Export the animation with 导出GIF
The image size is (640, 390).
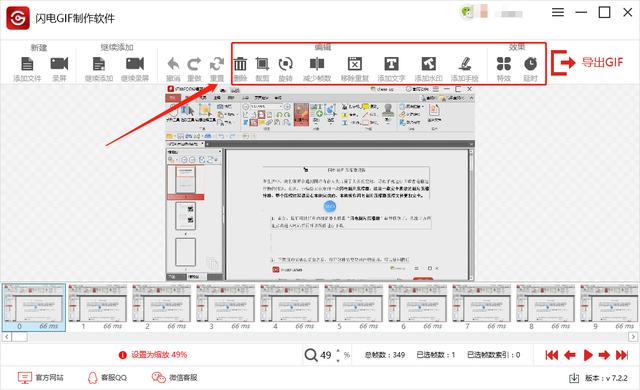tap(587, 62)
